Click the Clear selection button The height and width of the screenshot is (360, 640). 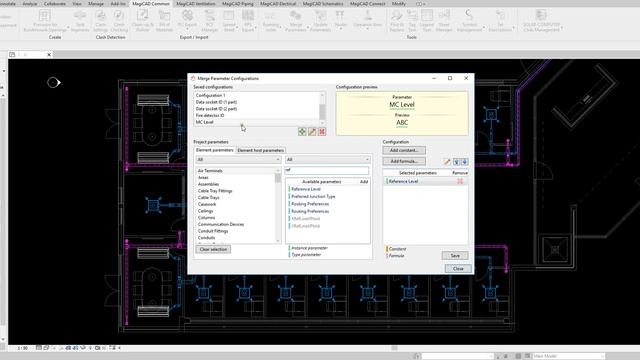(213, 249)
